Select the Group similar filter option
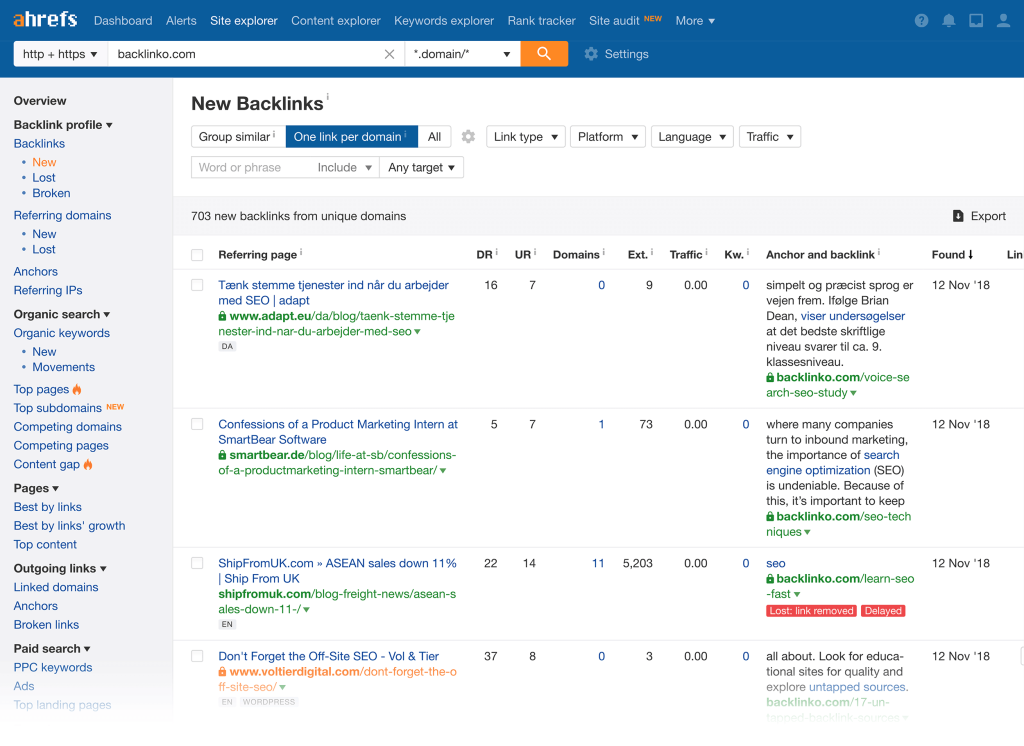 (x=237, y=137)
